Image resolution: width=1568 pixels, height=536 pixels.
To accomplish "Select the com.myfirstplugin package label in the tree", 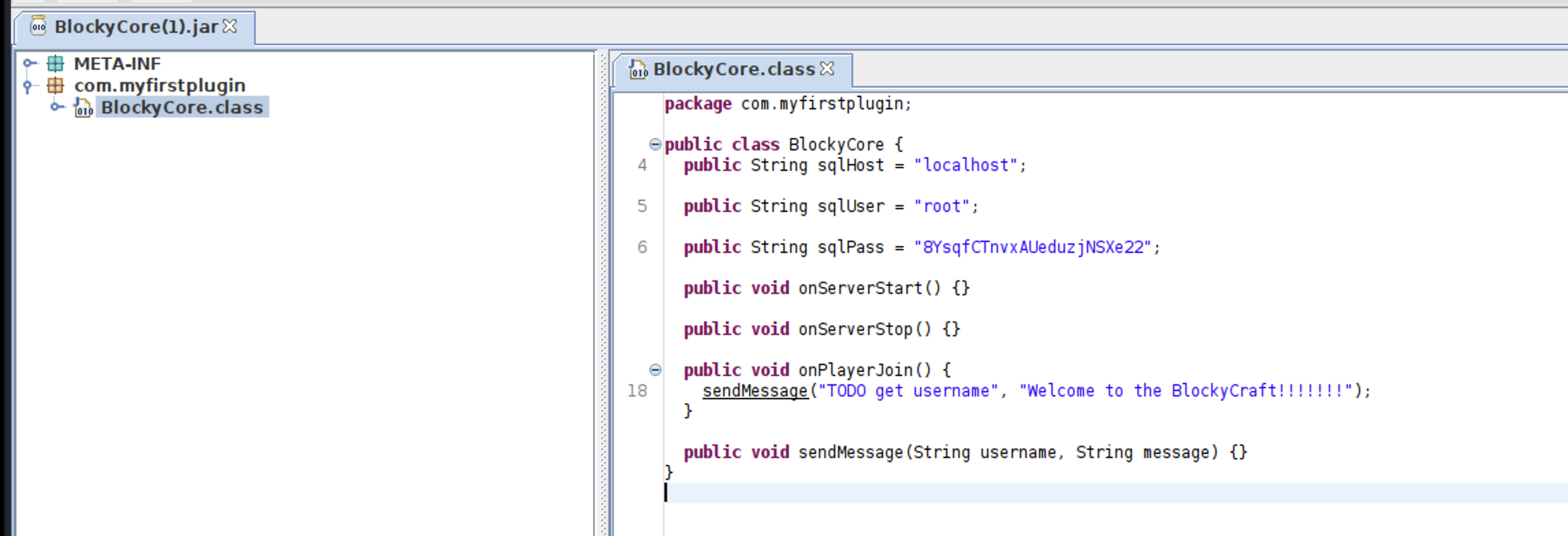I will (x=160, y=85).
